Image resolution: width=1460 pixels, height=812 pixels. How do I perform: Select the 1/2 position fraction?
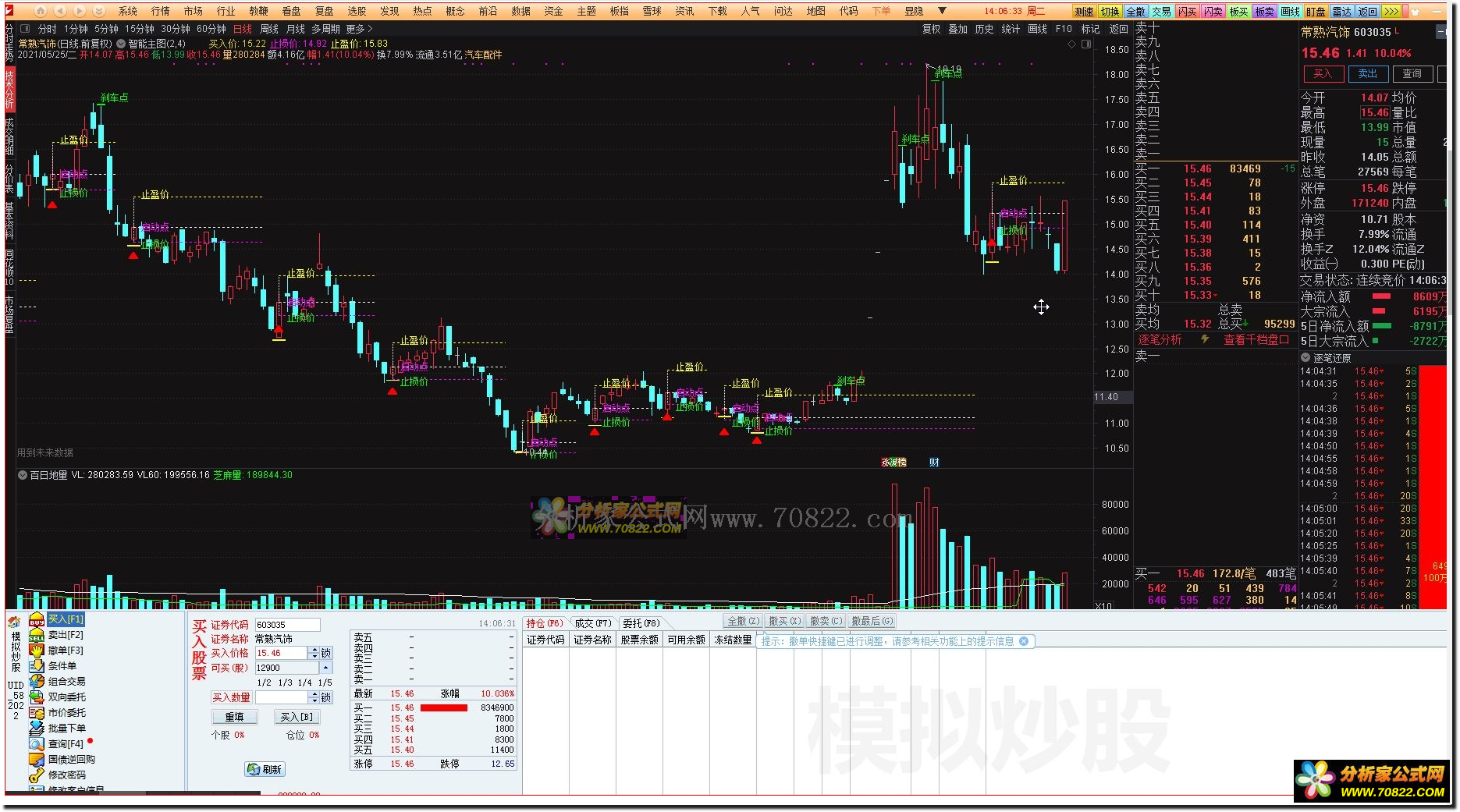coord(264,683)
